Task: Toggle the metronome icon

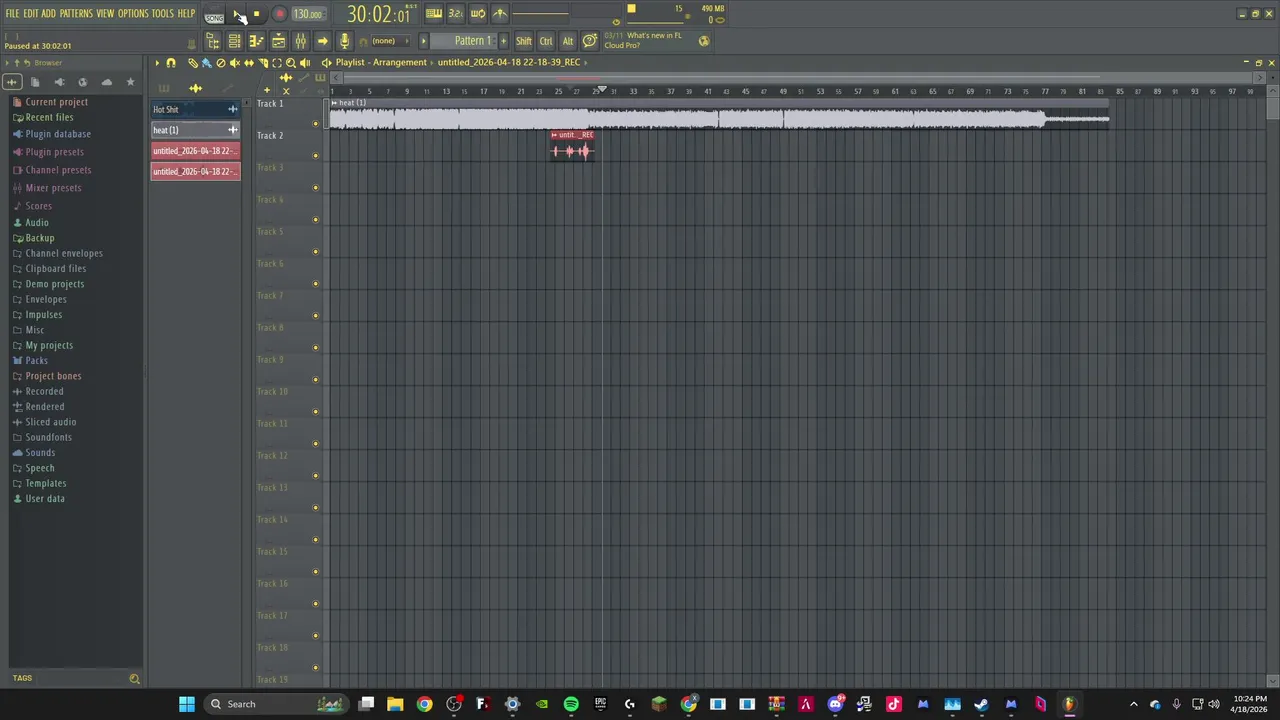Action: coord(499,14)
